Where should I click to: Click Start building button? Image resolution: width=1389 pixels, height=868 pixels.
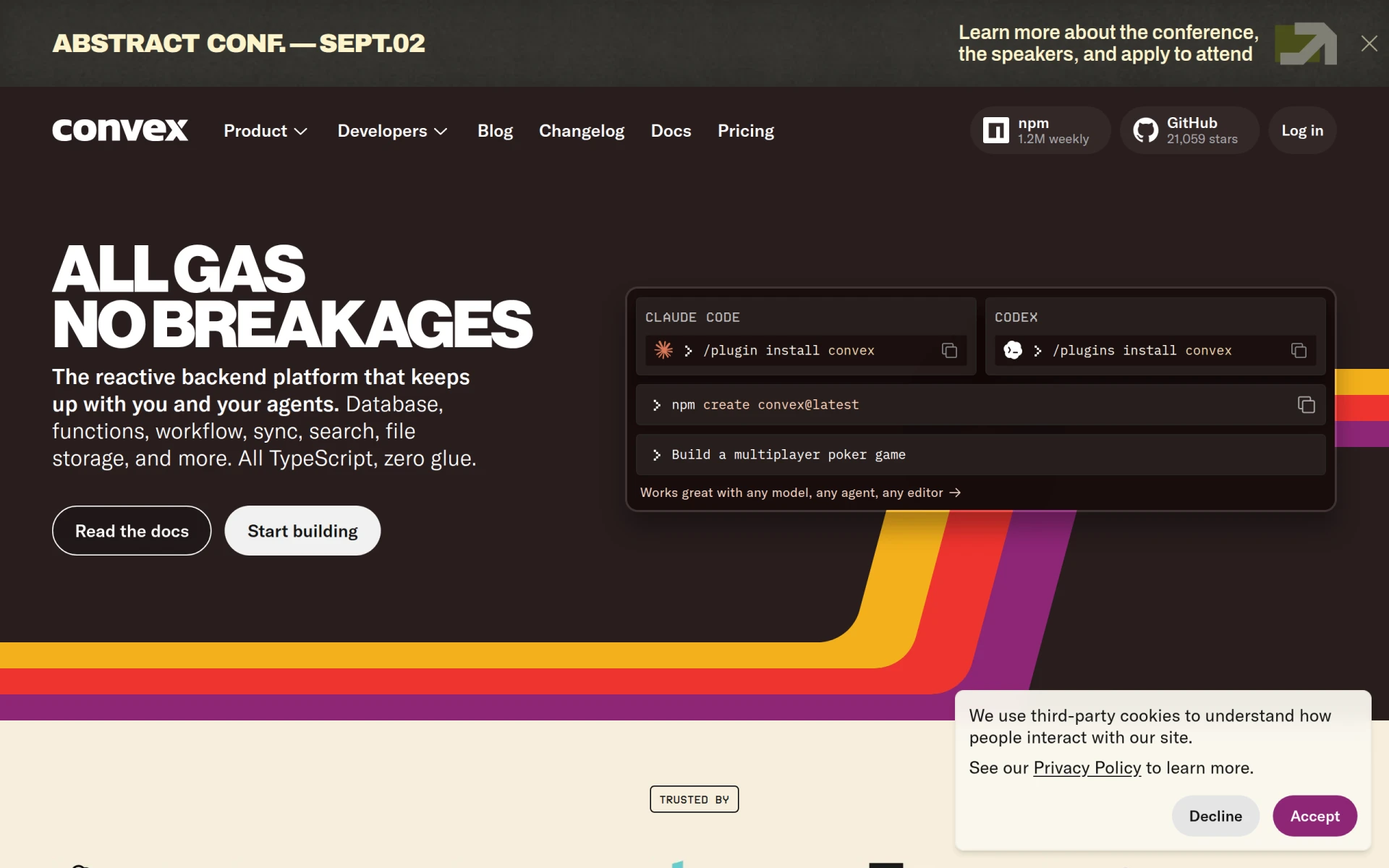click(x=302, y=530)
